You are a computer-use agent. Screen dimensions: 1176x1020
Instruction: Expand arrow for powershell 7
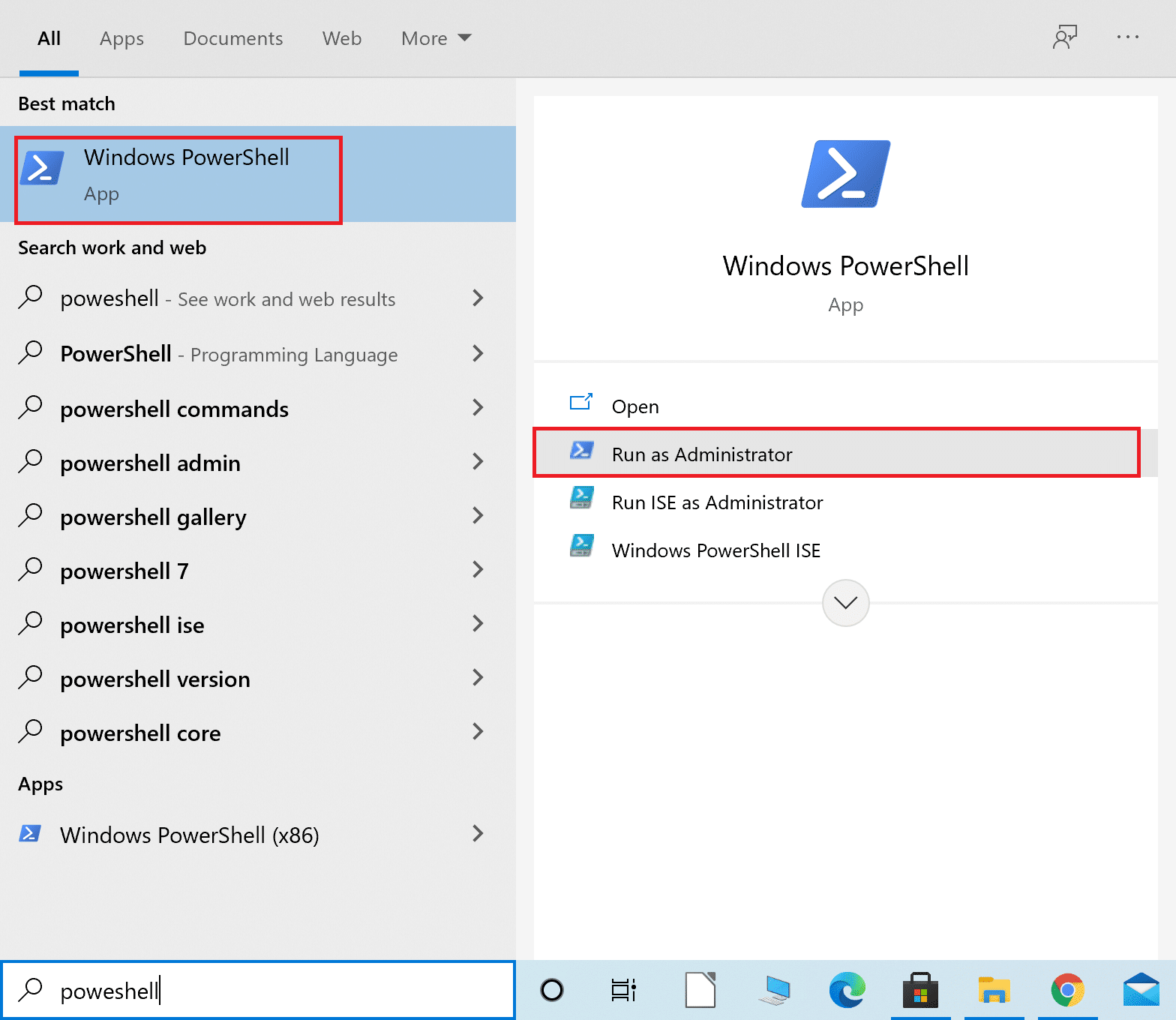tap(478, 569)
